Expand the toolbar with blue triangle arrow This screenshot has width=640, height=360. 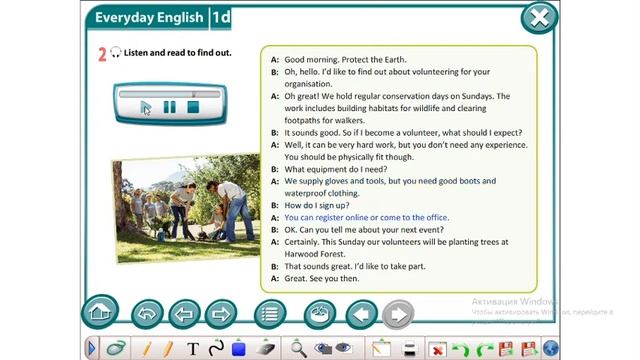[x=91, y=349]
